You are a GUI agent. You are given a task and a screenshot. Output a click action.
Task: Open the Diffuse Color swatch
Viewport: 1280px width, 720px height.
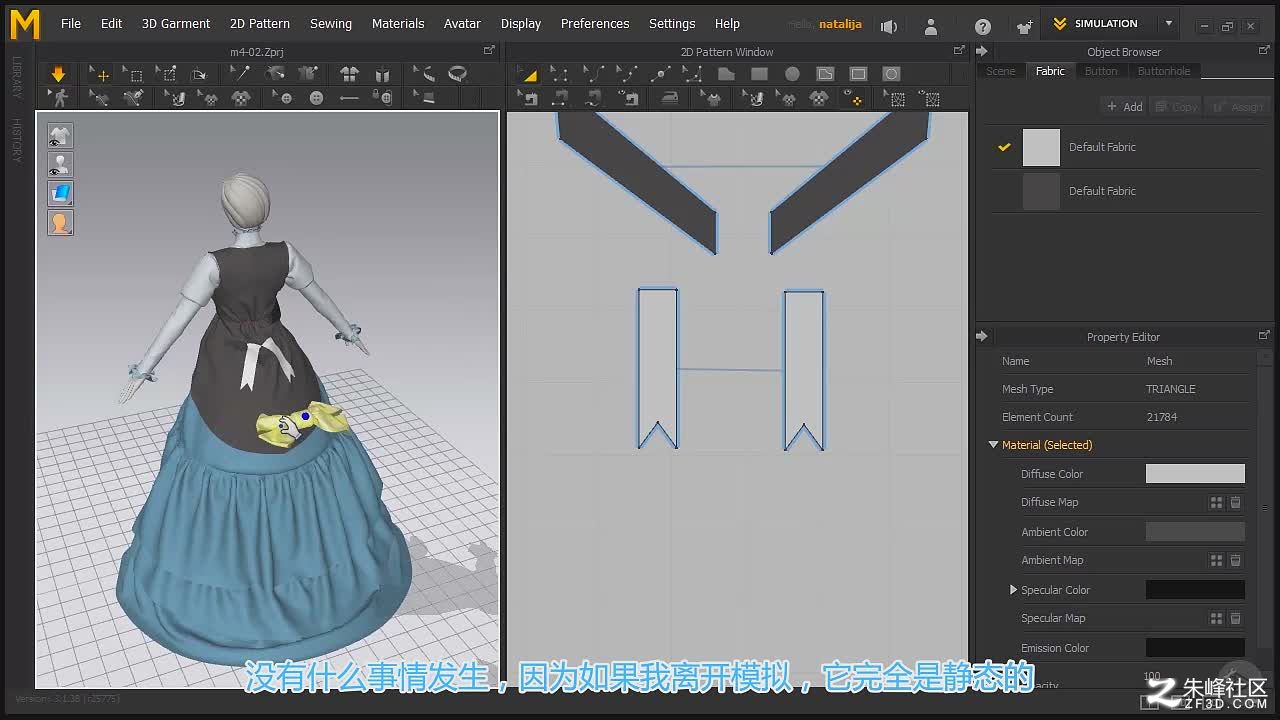(1195, 474)
